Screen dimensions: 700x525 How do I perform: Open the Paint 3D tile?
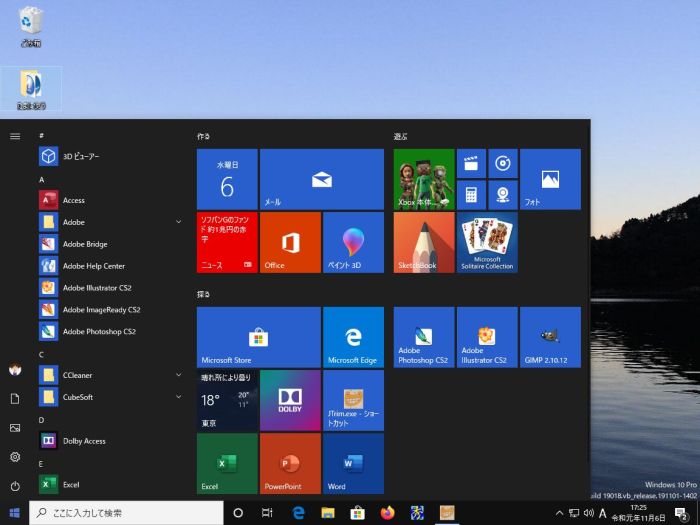(x=353, y=242)
